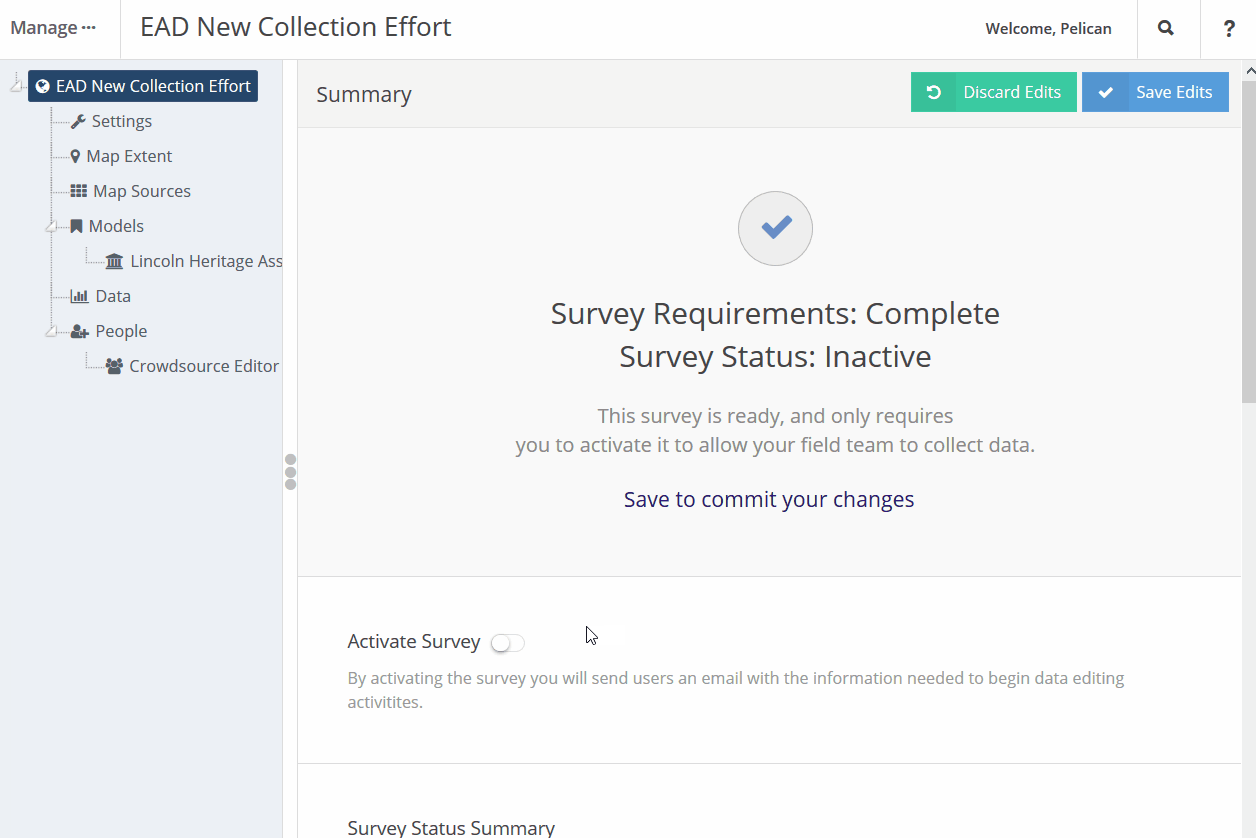Collapse the Models tree node
Image resolution: width=1256 pixels, height=838 pixels.
[x=50, y=227]
